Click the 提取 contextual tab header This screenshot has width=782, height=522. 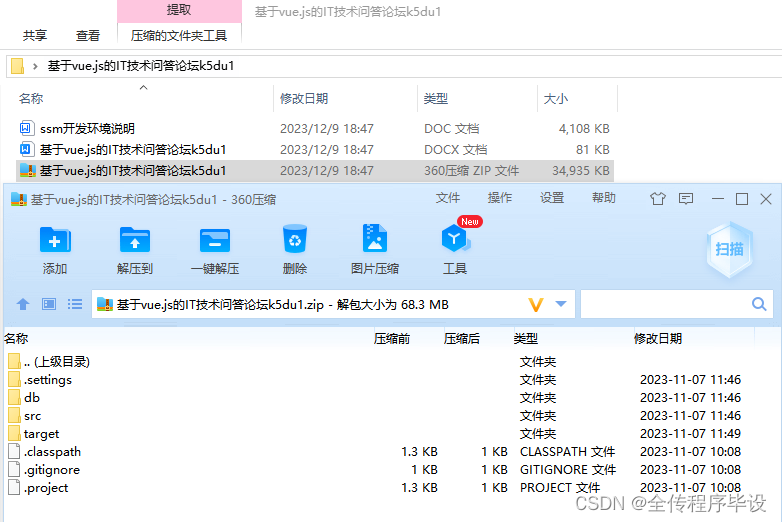179,9
